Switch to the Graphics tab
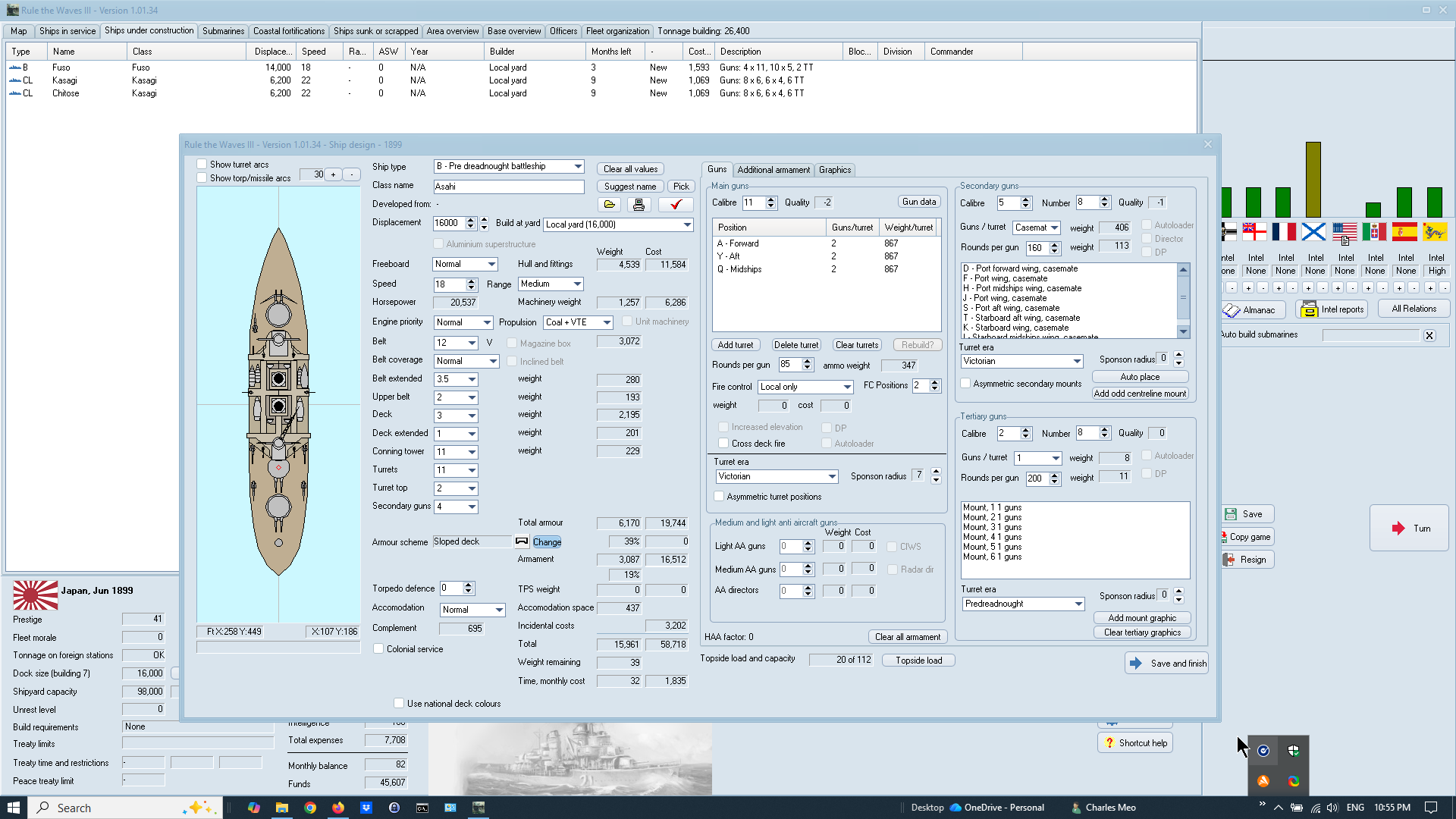Screen dimensions: 1456x819 coord(835,170)
